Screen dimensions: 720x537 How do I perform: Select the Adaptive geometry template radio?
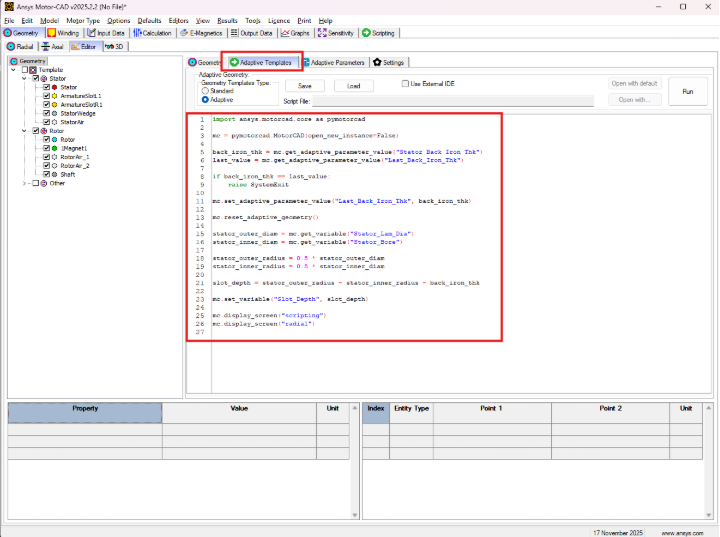pos(205,100)
